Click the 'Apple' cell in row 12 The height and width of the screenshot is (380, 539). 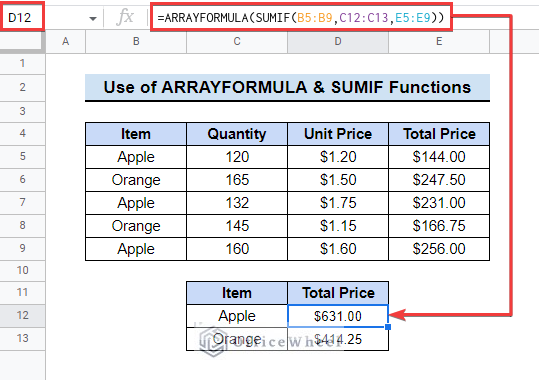tap(237, 316)
